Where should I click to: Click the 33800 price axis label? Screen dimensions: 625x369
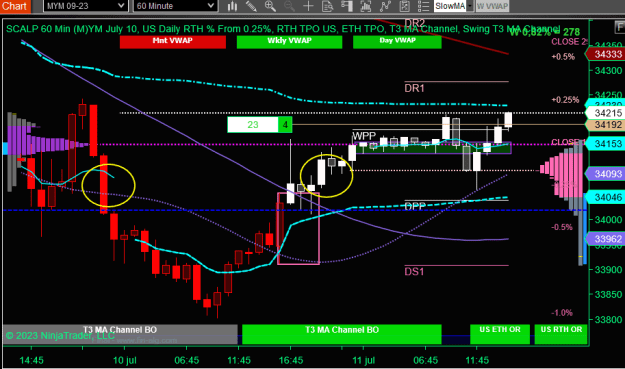point(608,320)
